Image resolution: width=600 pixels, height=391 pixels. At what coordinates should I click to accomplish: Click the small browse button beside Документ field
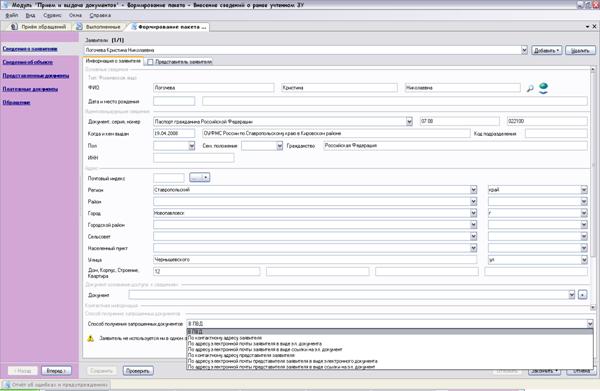[582, 295]
